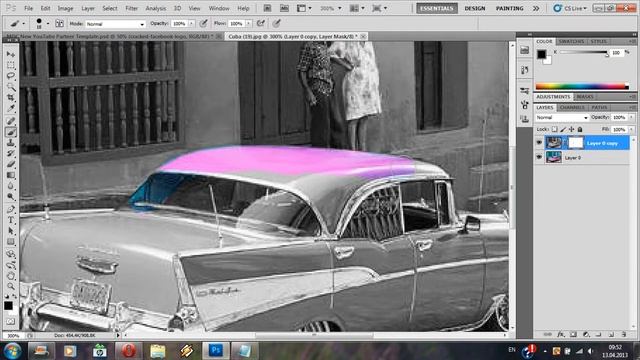
Task: Open the layer blend mode dropdown
Action: (562, 118)
